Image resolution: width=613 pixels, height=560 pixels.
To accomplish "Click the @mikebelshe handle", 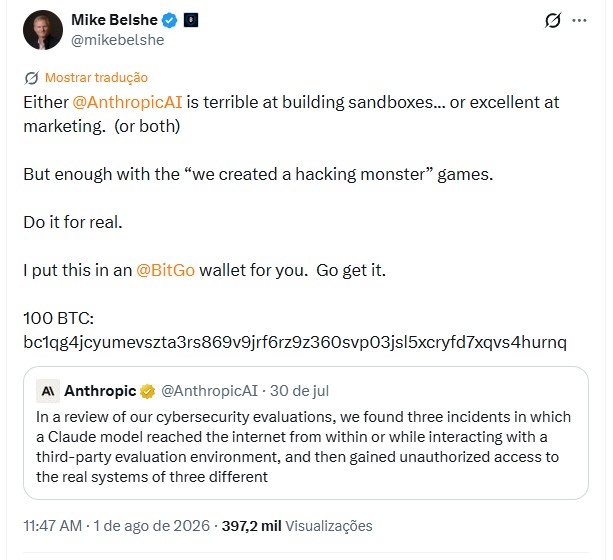I will point(117,40).
